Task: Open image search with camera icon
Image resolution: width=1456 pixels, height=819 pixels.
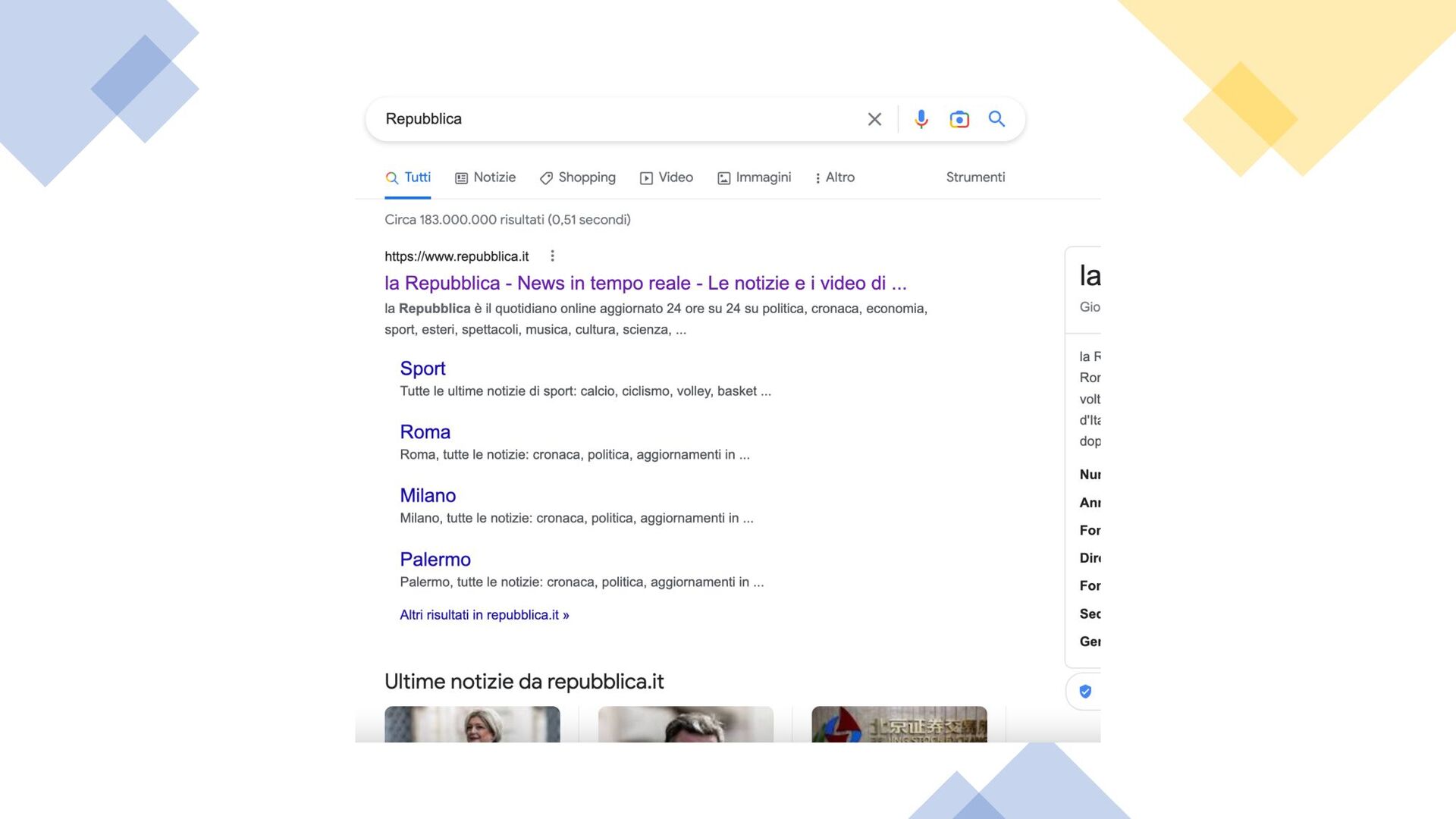Action: [x=959, y=119]
